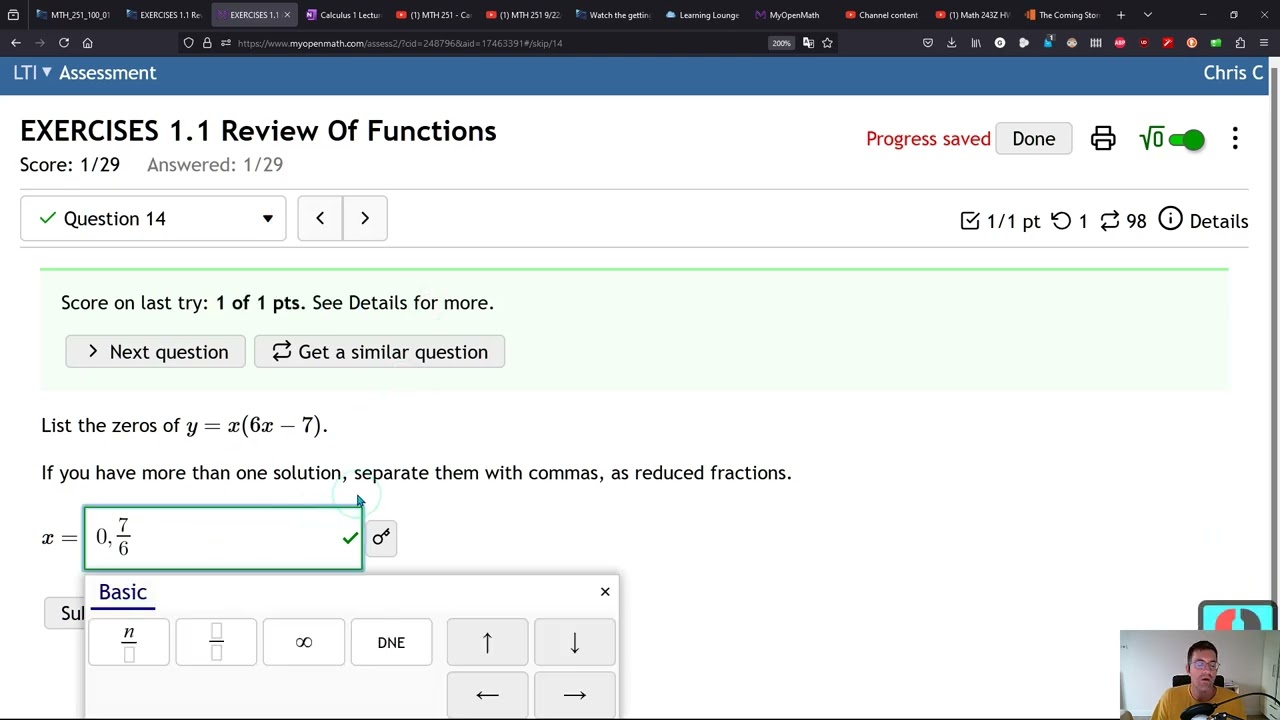Click the left arrow keypad key

pos(487,695)
